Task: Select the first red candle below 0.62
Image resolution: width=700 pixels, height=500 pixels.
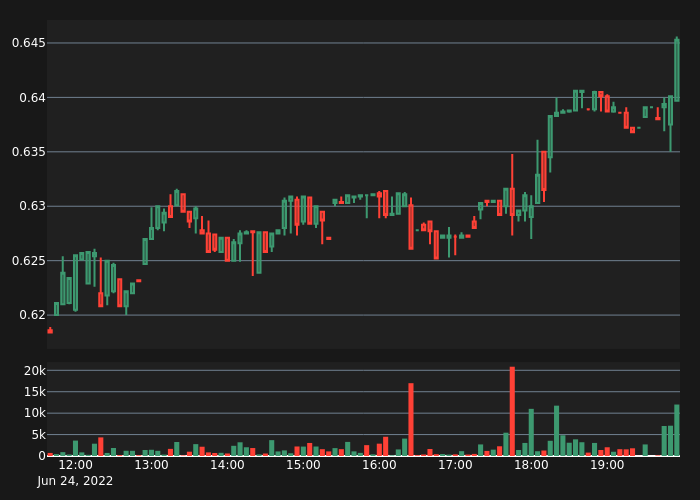Action: pyautogui.click(x=50, y=330)
